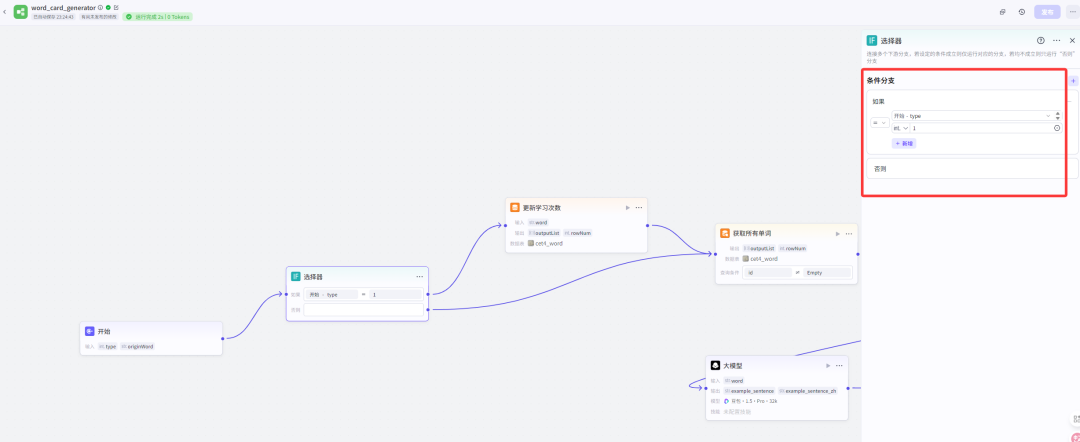1080x442 pixels.
Task: Click the 发布 publish button
Action: (1047, 12)
